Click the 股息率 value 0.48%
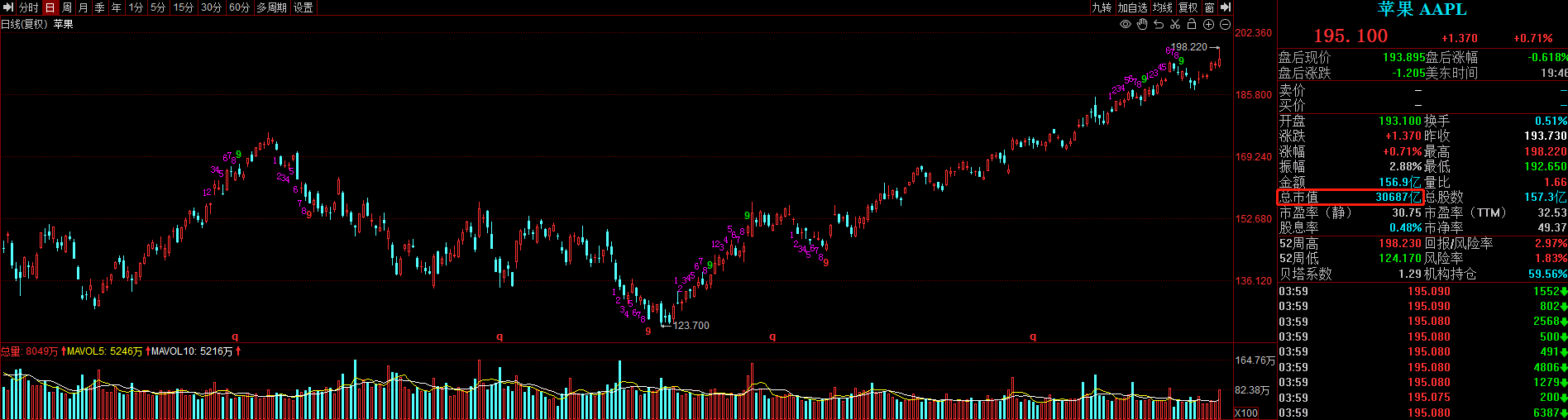 (x=1405, y=228)
